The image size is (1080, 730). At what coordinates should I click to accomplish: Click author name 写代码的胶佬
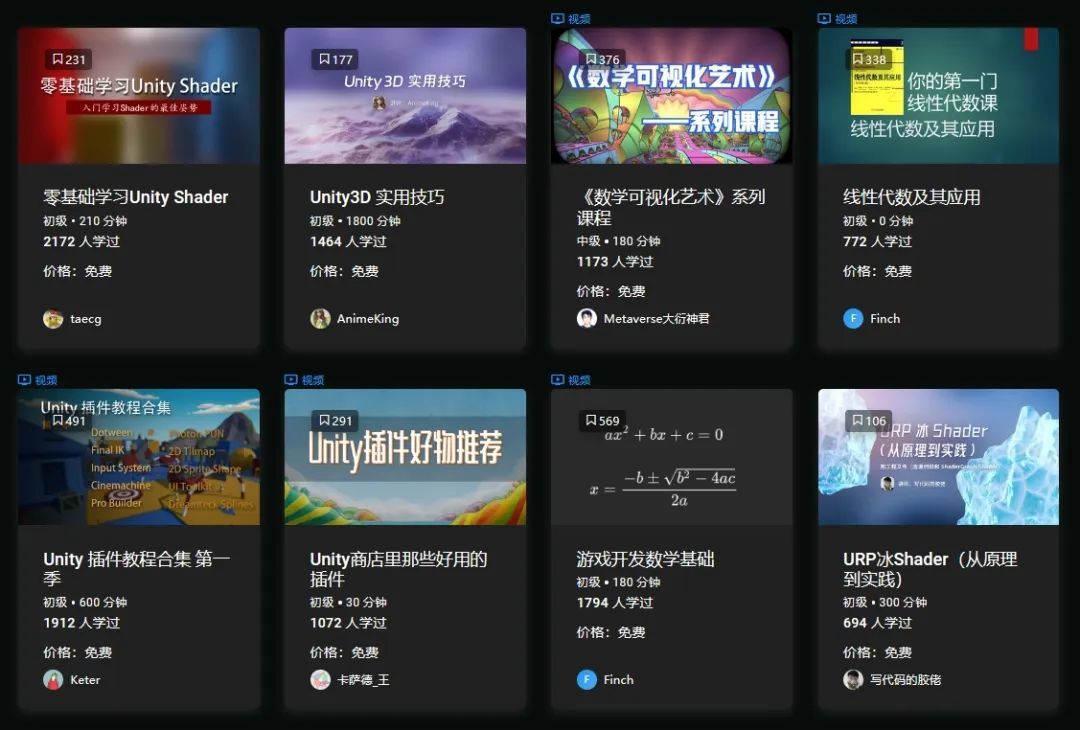click(905, 680)
